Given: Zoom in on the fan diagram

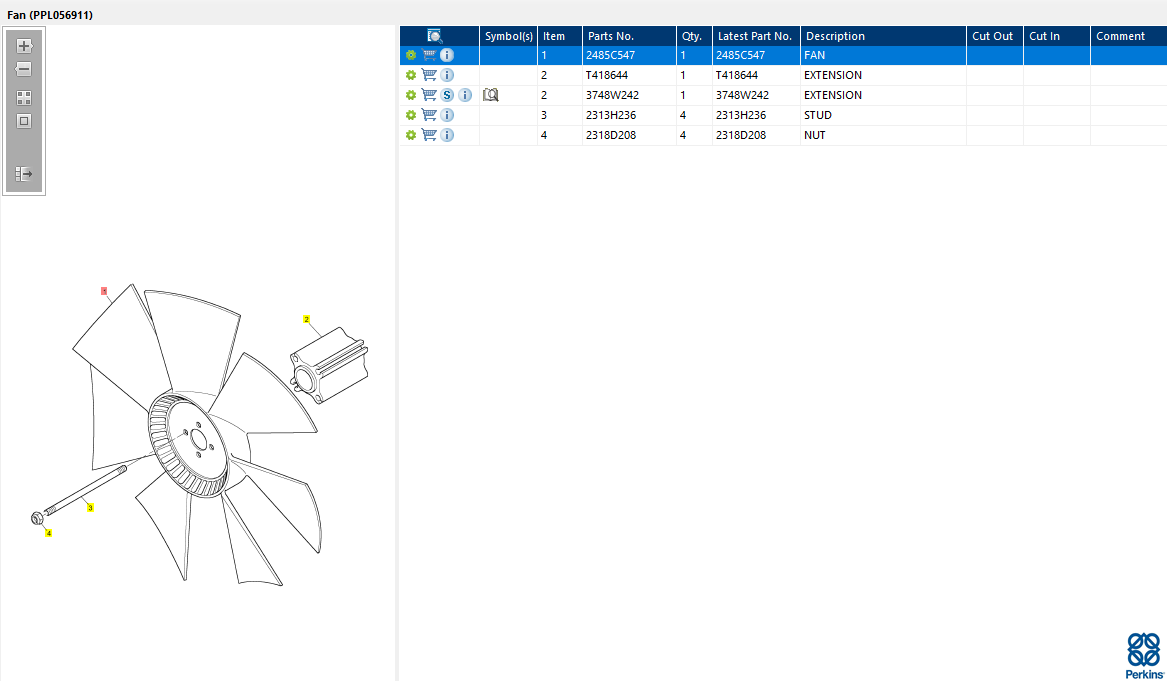Looking at the screenshot, I should click(x=24, y=46).
